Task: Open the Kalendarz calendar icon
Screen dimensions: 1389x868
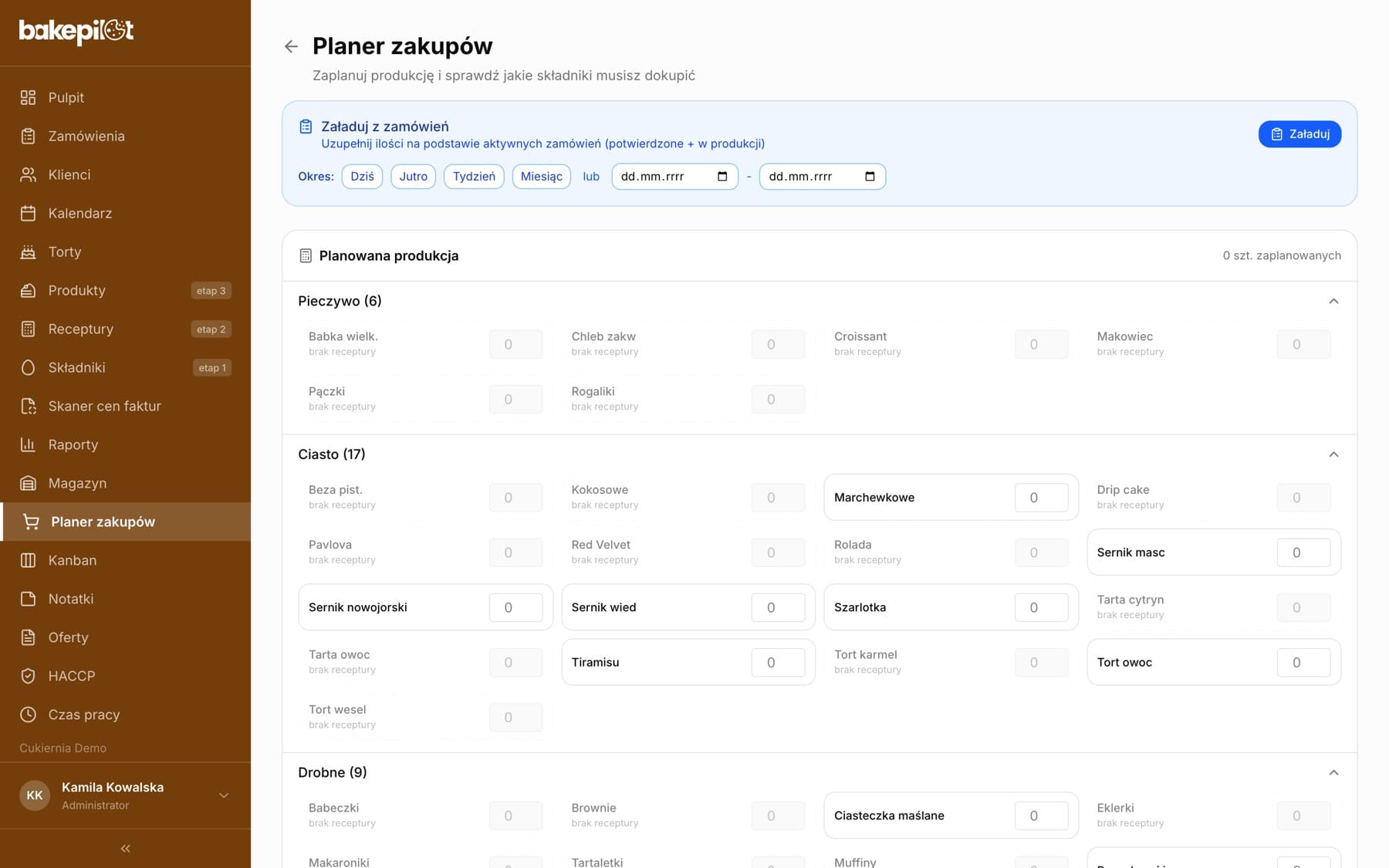Action: pos(29,213)
